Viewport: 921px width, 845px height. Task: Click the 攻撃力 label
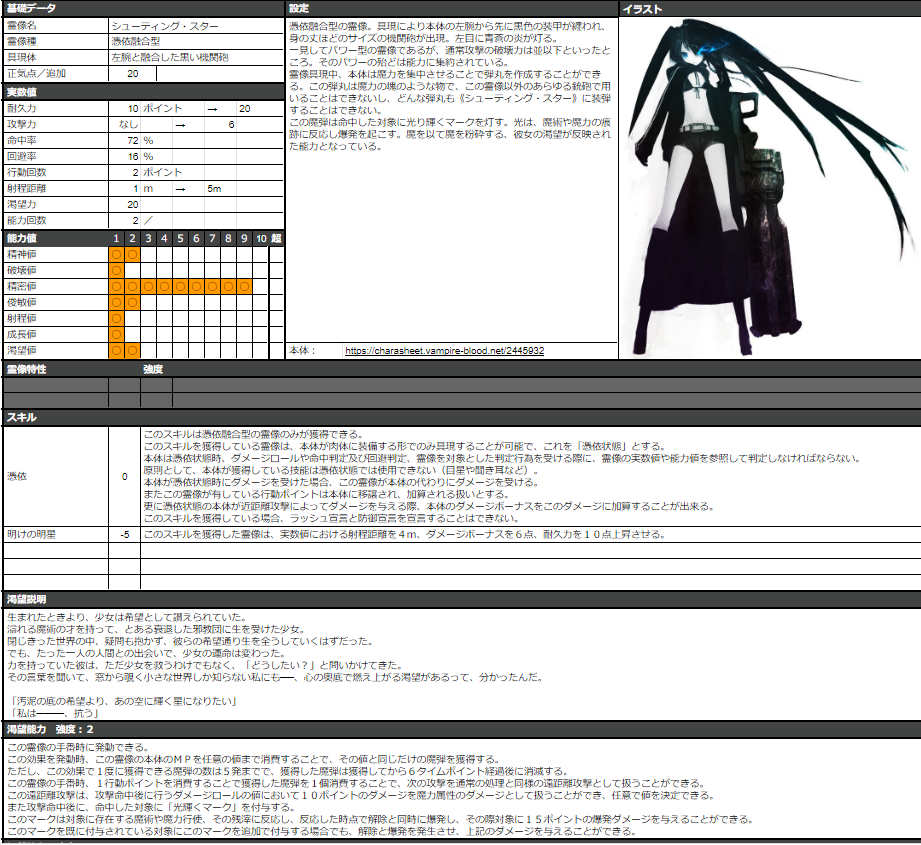(21, 124)
